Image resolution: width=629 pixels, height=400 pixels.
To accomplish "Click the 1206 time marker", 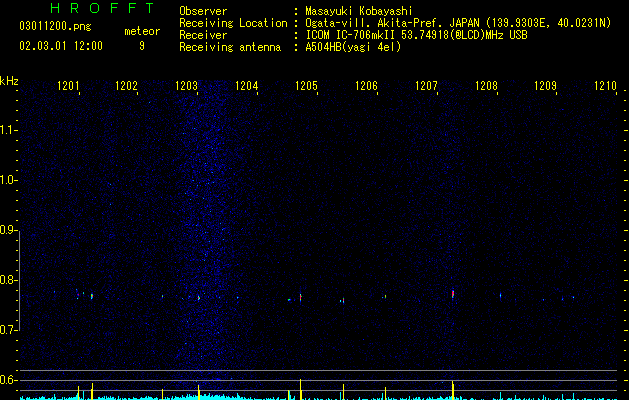I will click(366, 86).
